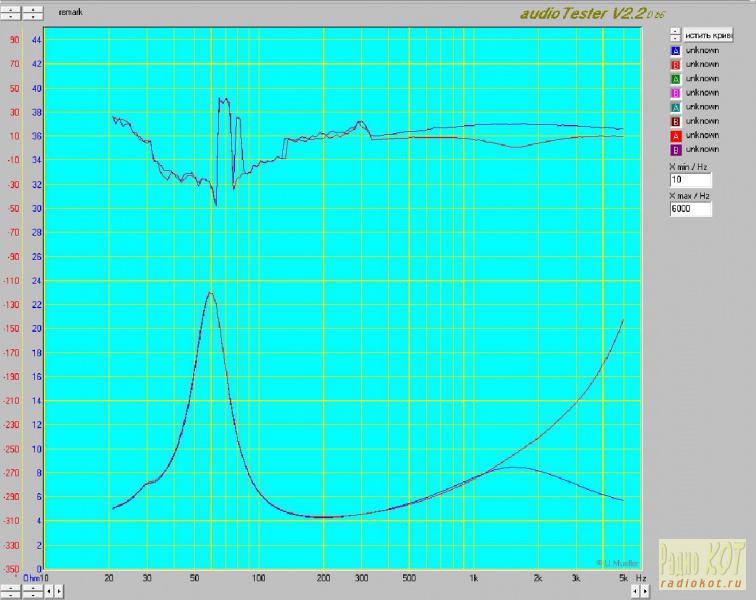Image resolution: width=756 pixels, height=600 pixels.
Task: Click the green A curve box
Action: pyautogui.click(x=676, y=78)
